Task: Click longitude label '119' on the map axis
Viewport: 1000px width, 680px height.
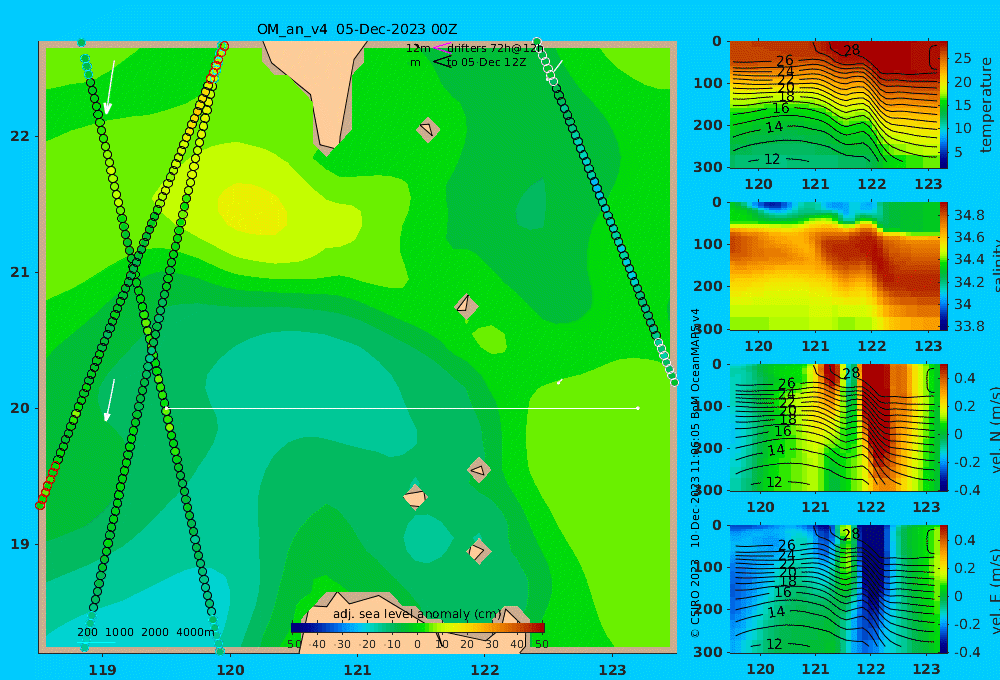Action: (102, 670)
